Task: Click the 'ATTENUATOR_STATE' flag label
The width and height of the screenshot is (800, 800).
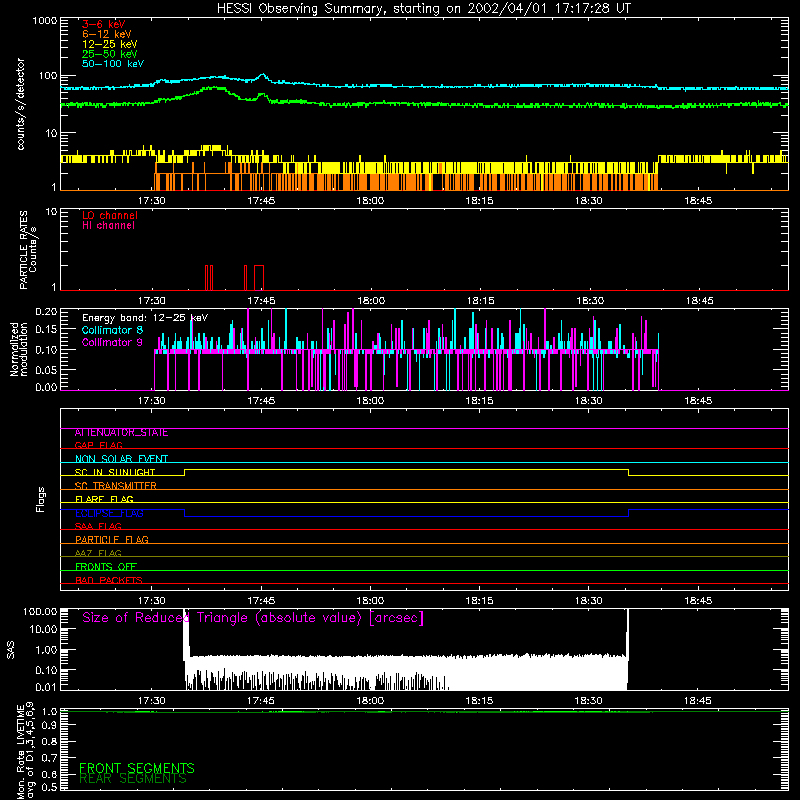Action: [121, 433]
